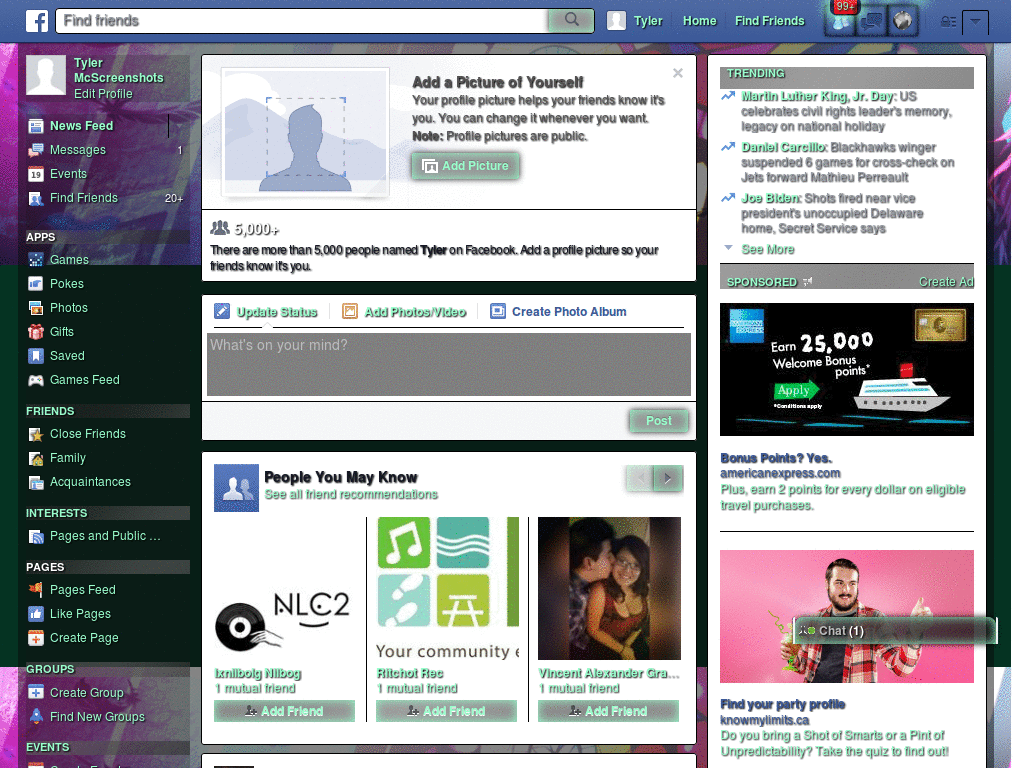Click Tyler's sidebar profile picture

click(x=46, y=75)
